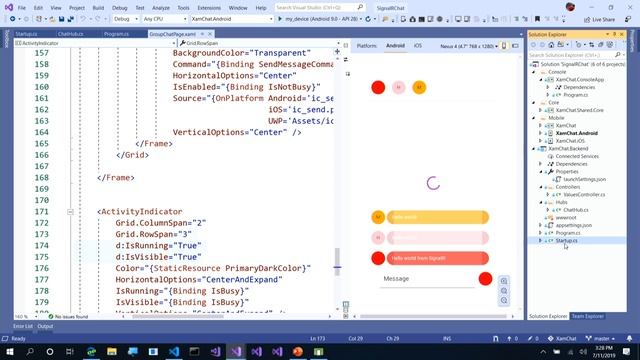Click the restart/refresh icon after device name
This screenshot has width=640, height=360.
coord(368,19)
